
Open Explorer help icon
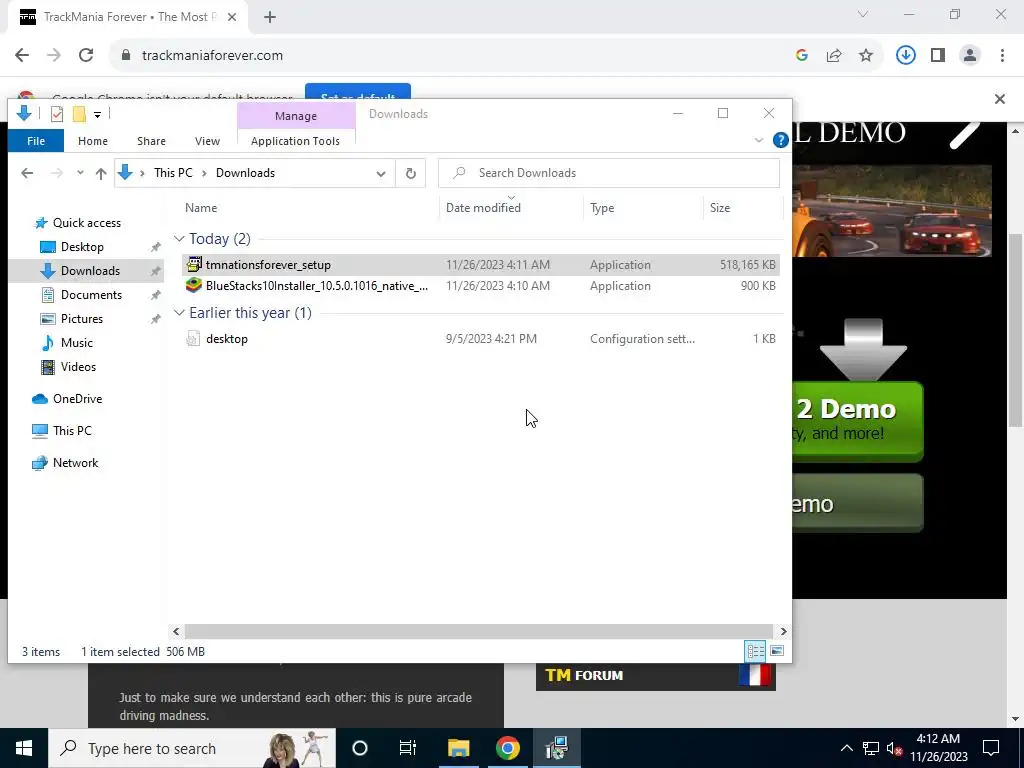780,140
